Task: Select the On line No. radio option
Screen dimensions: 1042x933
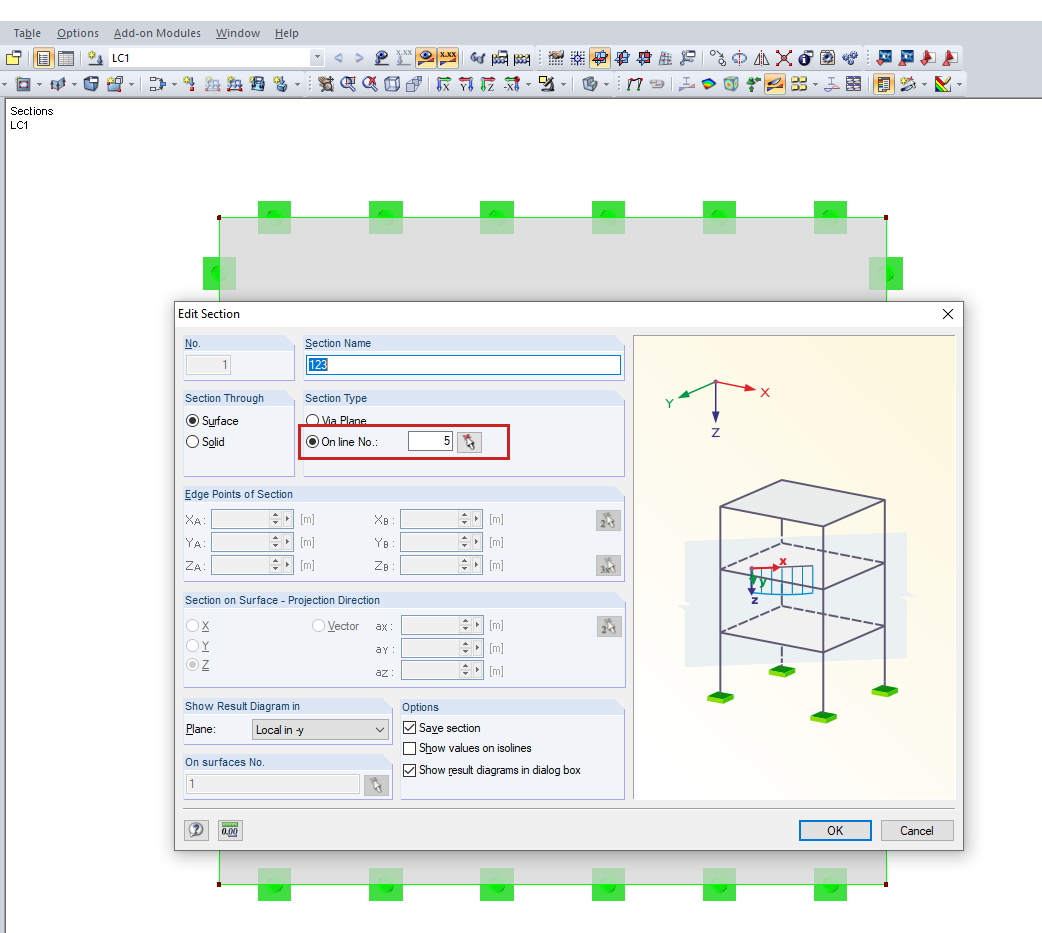Action: point(312,442)
